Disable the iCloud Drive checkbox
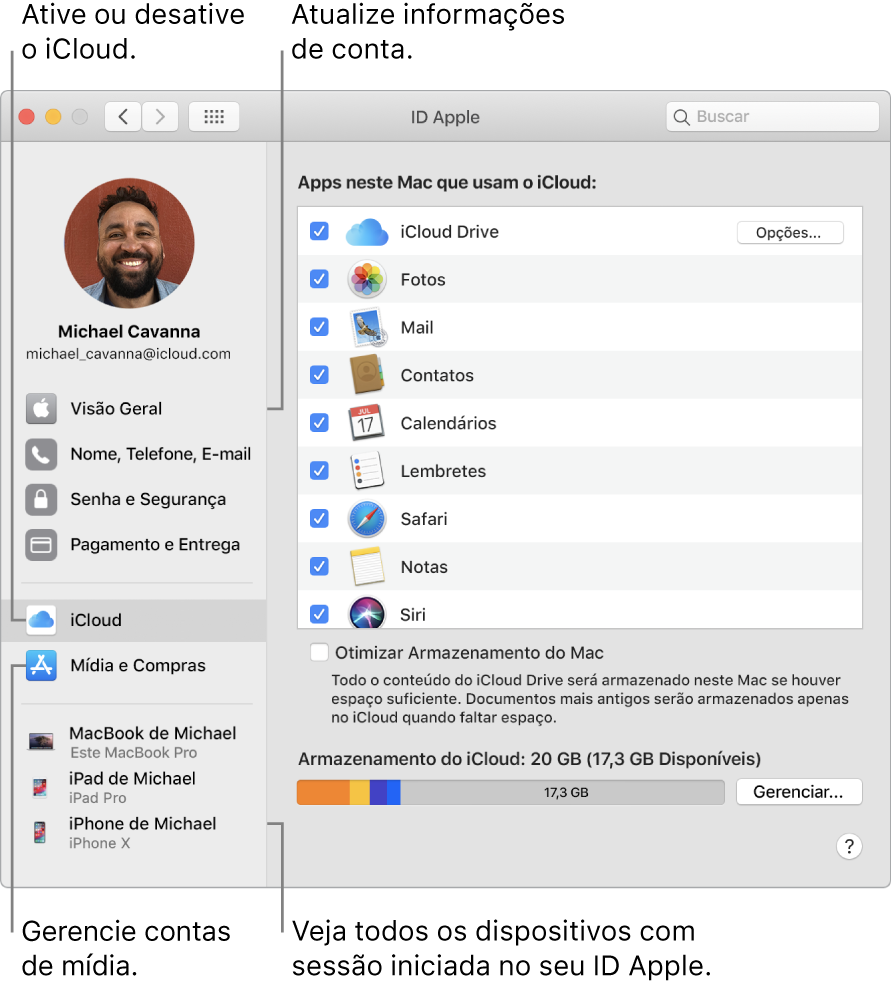Viewport: 891px width, 987px height. coord(319,231)
